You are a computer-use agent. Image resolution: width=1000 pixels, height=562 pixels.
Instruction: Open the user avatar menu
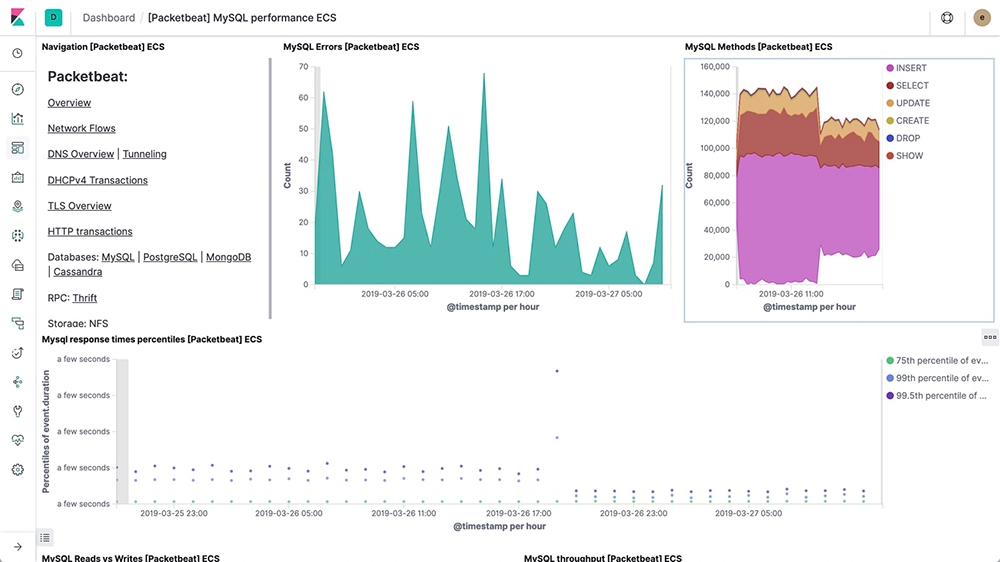coord(981,18)
